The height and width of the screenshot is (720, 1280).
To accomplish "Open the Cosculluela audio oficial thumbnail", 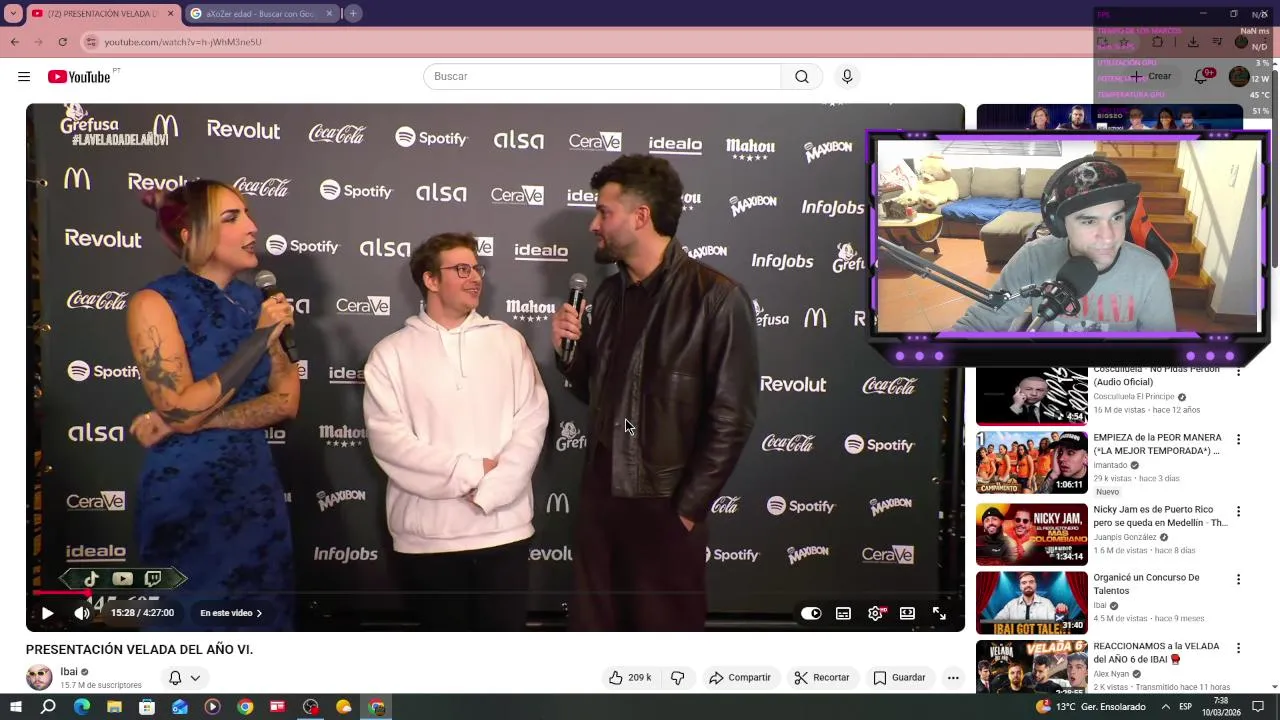I will tap(1031, 395).
